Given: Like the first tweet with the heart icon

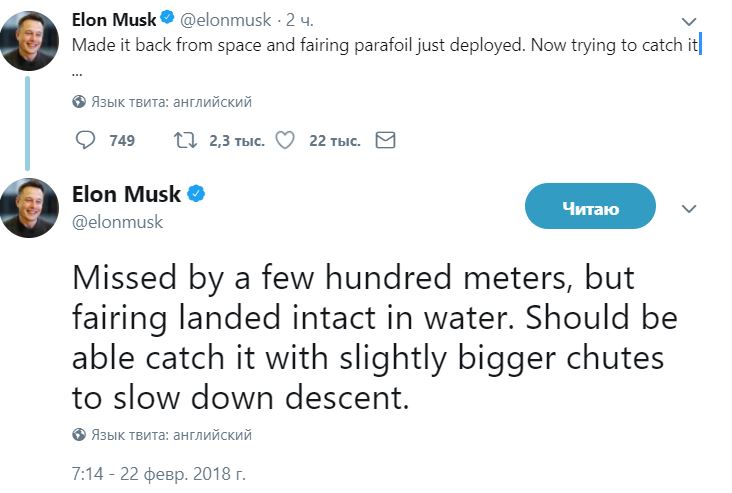Looking at the screenshot, I should pyautogui.click(x=285, y=140).
